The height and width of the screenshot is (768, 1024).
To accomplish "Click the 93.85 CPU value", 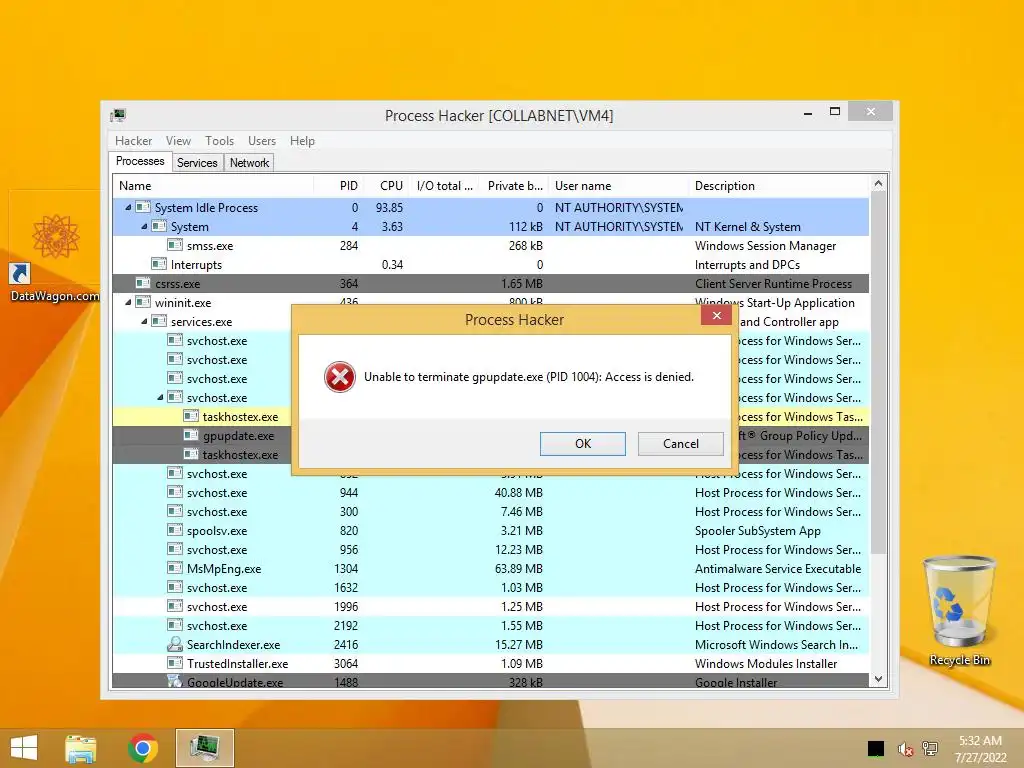I will tap(389, 208).
